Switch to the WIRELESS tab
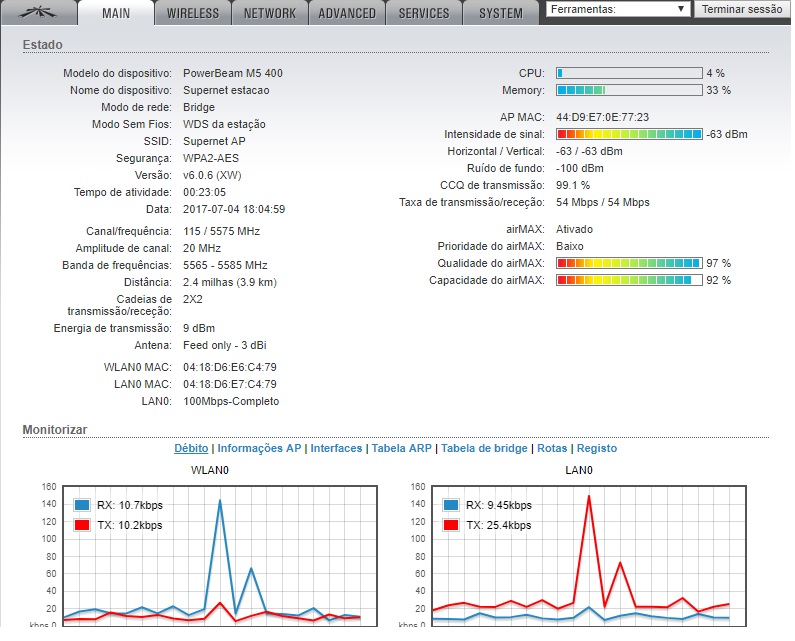 click(x=193, y=13)
